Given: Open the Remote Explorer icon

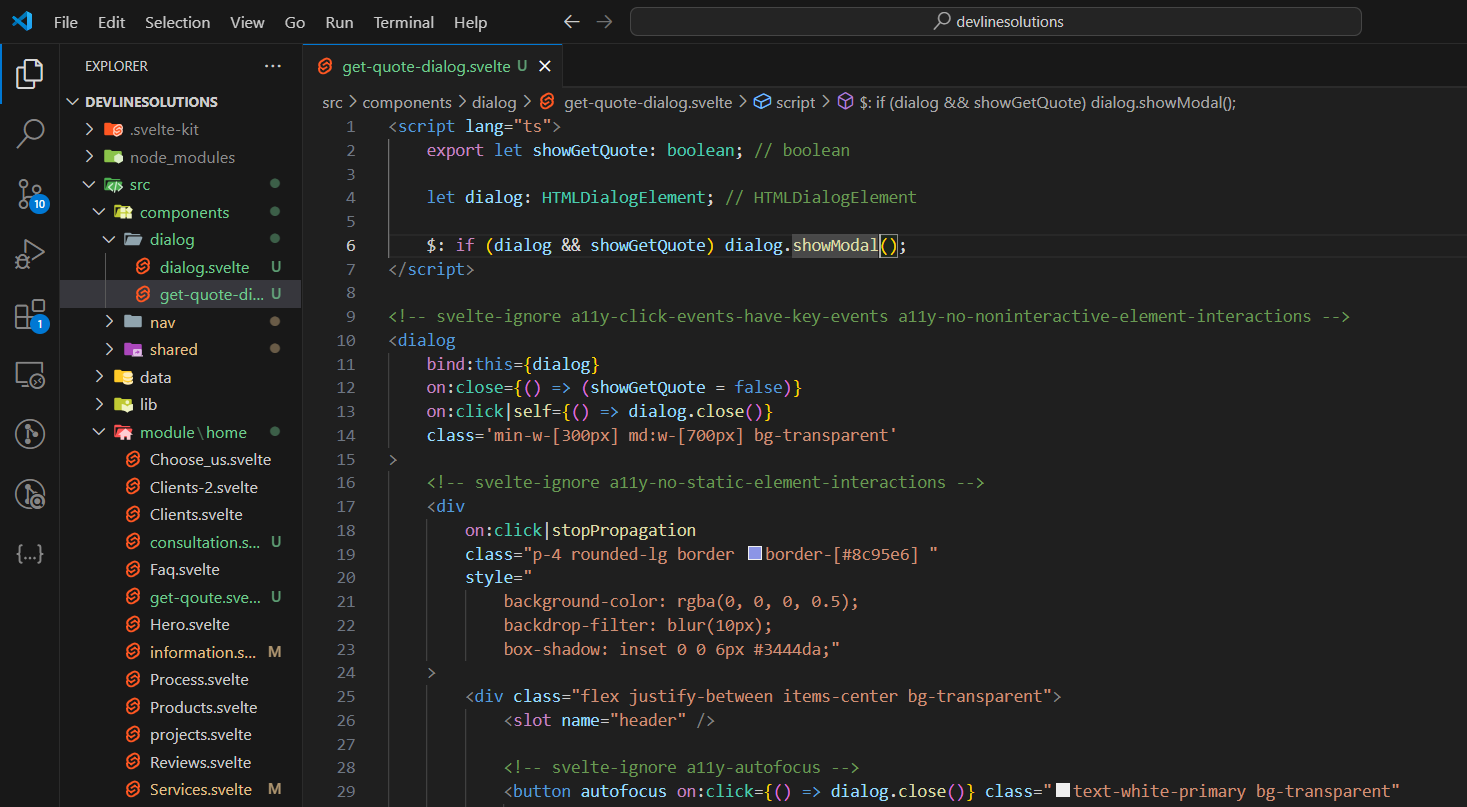Looking at the screenshot, I should click(30, 375).
